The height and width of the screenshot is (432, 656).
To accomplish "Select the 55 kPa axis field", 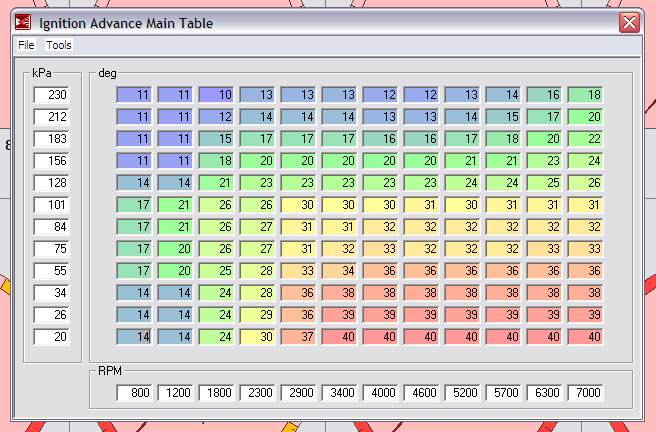I will click(x=51, y=270).
